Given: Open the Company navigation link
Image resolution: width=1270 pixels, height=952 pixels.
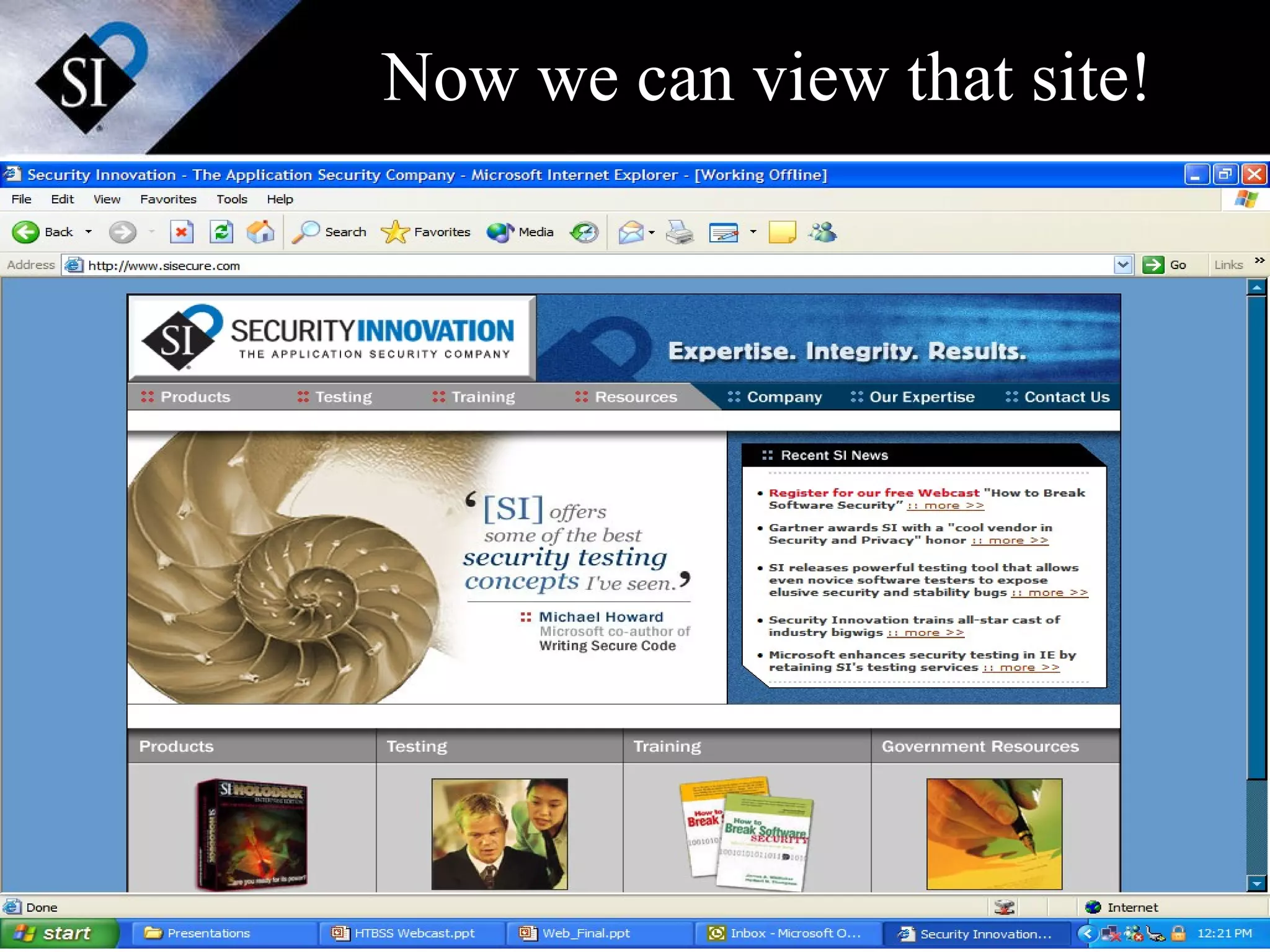Looking at the screenshot, I should (x=775, y=397).
